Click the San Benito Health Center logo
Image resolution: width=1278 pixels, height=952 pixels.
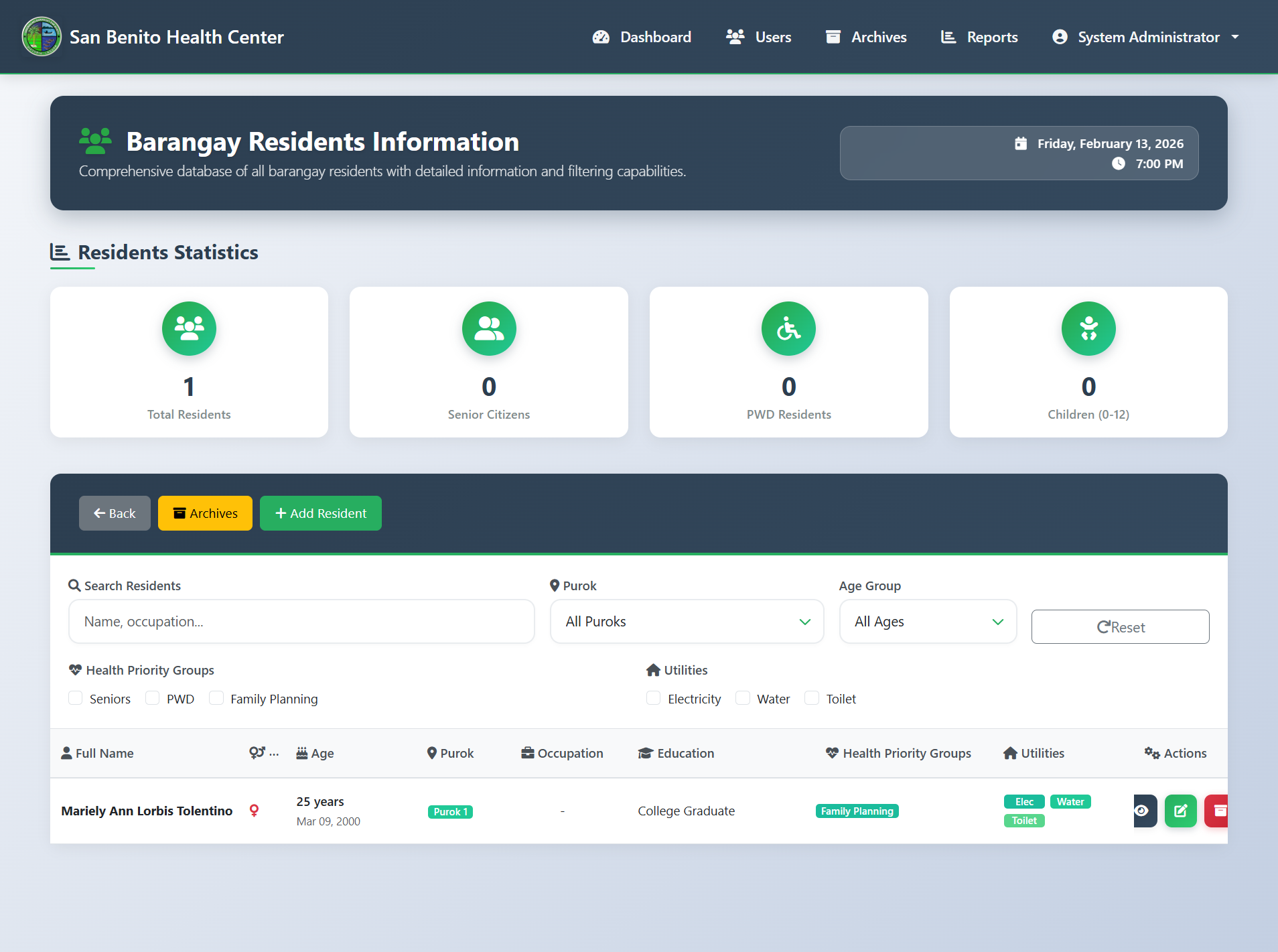42,37
